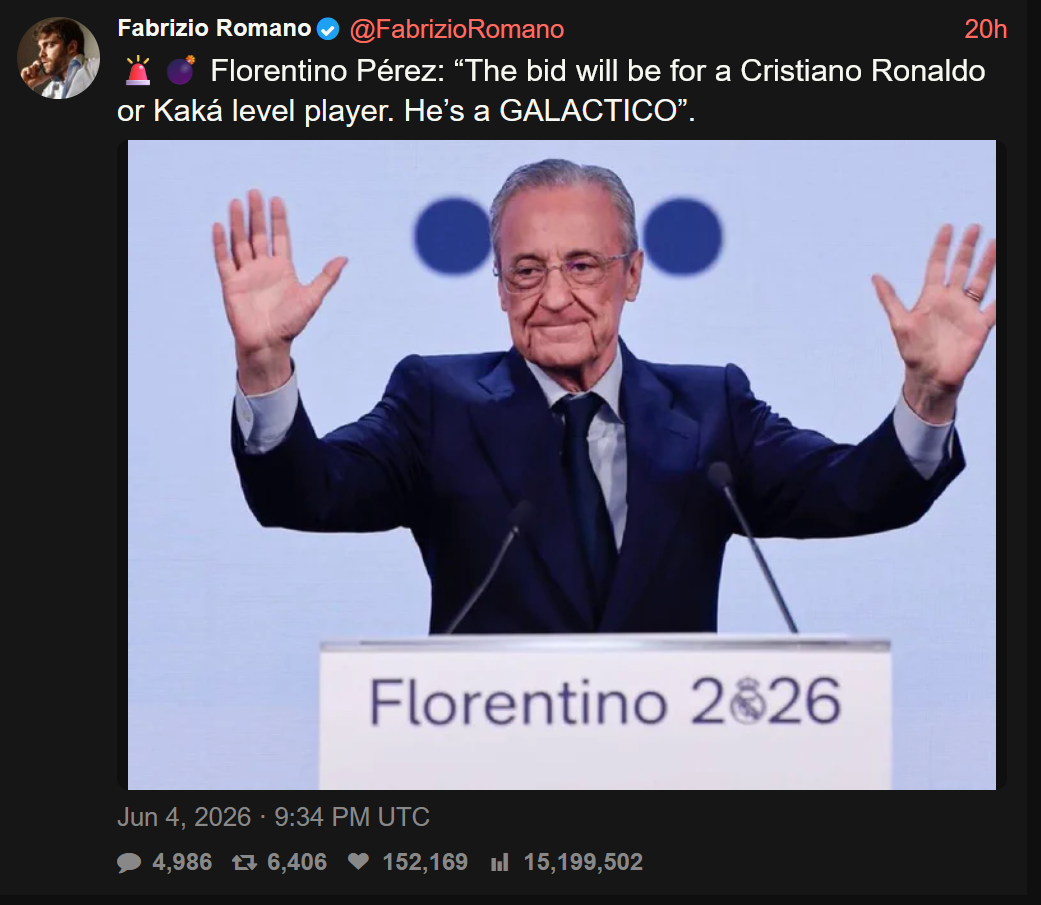Click the Real Madrid crest in 2026

point(748,700)
